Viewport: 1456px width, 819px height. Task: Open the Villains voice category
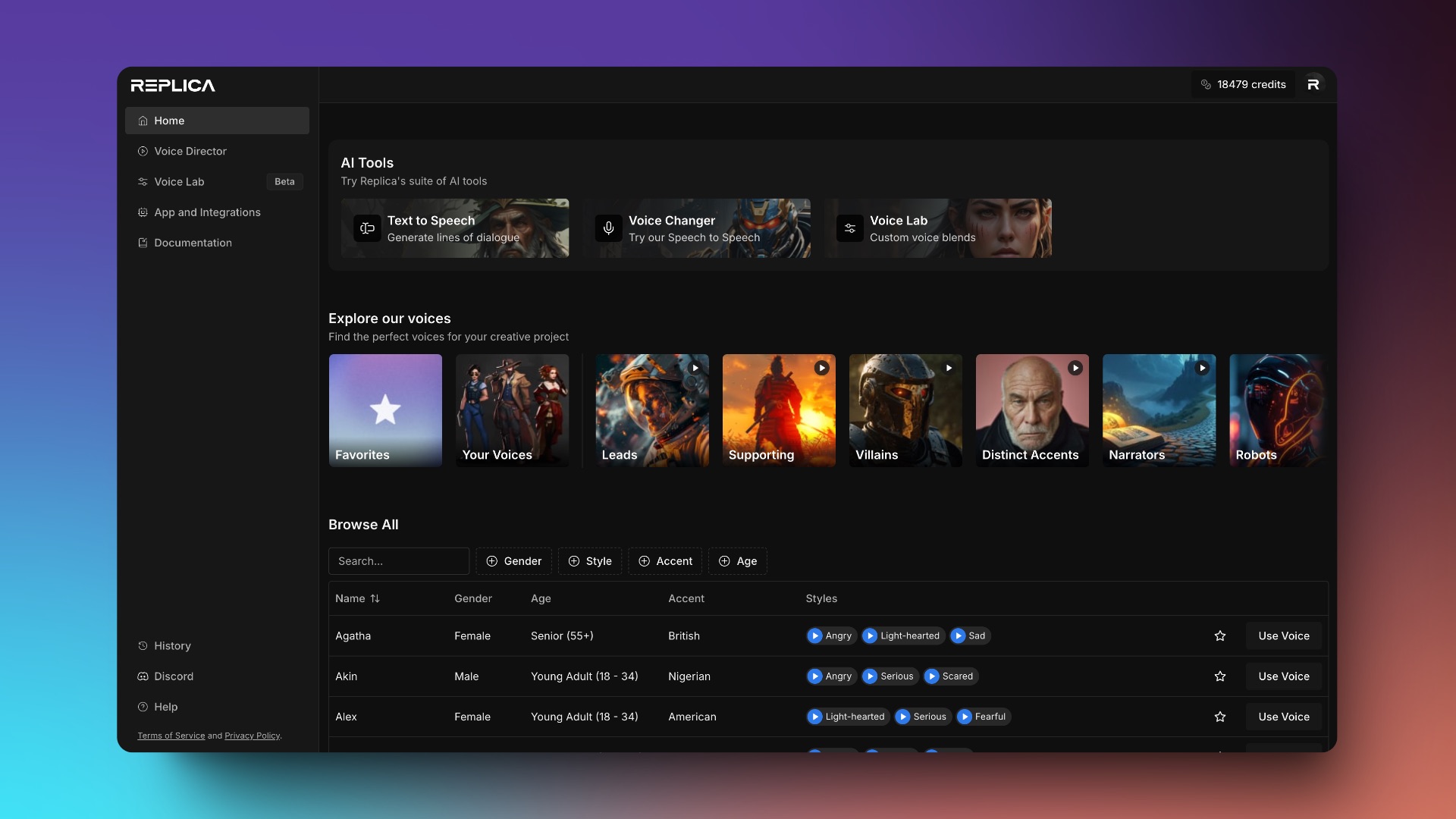pyautogui.click(x=905, y=410)
